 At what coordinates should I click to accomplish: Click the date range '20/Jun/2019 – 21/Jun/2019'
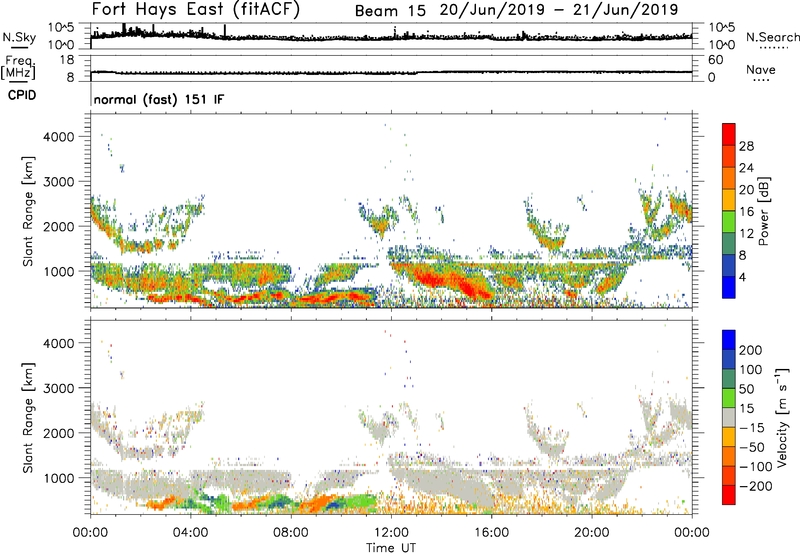[x=559, y=10]
